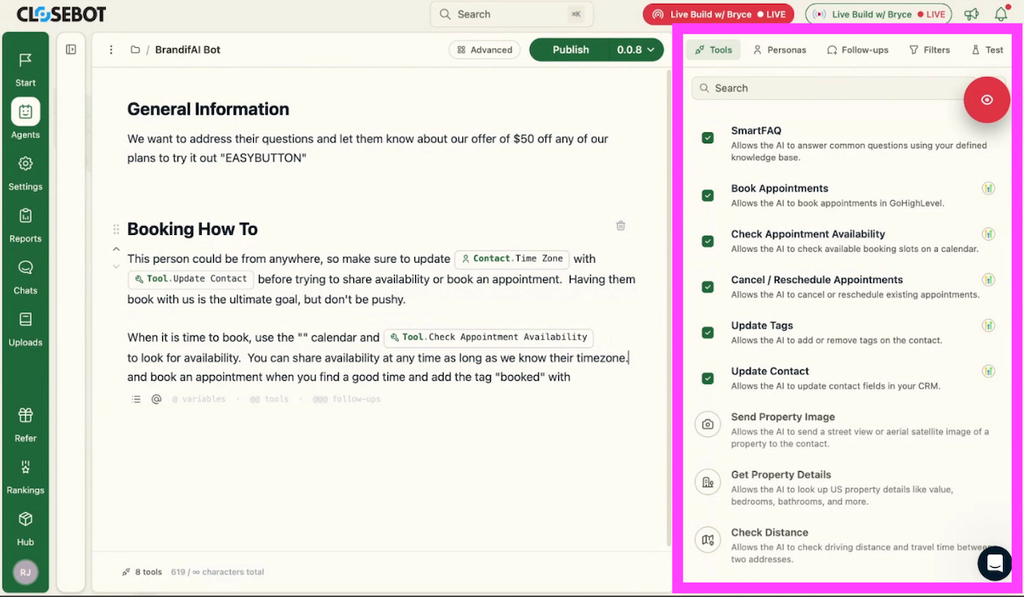This screenshot has height=597, width=1024.
Task: Switch to the Personas tab
Action: click(780, 50)
